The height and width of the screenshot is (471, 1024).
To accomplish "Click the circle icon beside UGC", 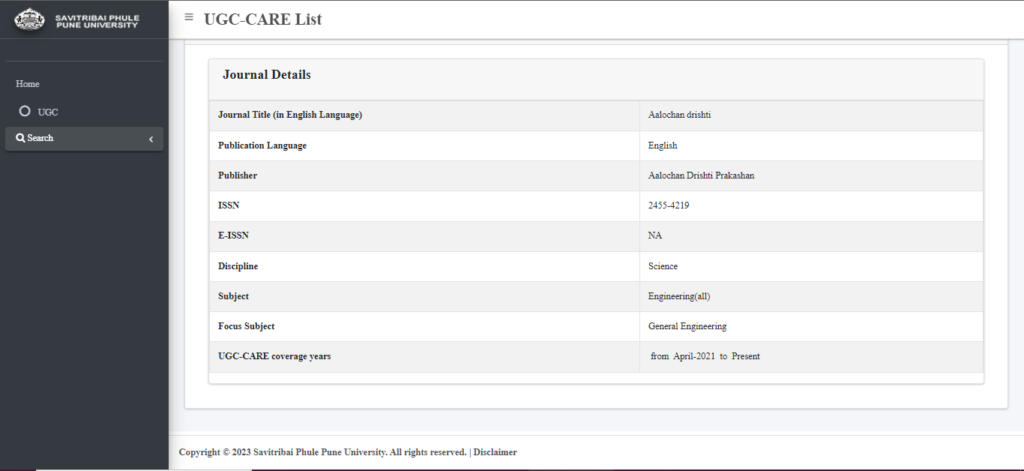I will coord(24,111).
